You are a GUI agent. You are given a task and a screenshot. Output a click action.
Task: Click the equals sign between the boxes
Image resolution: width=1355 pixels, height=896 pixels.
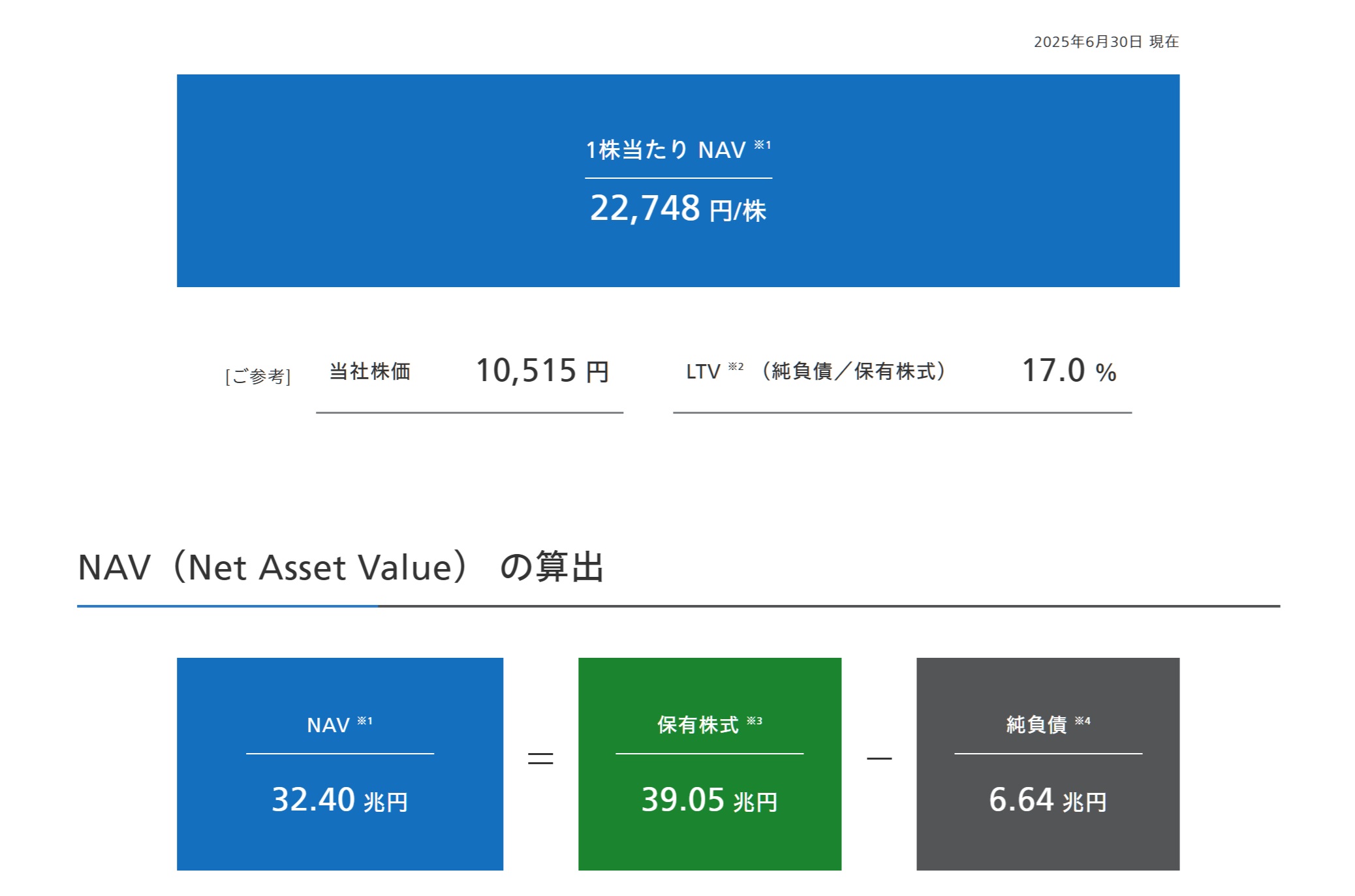(540, 758)
